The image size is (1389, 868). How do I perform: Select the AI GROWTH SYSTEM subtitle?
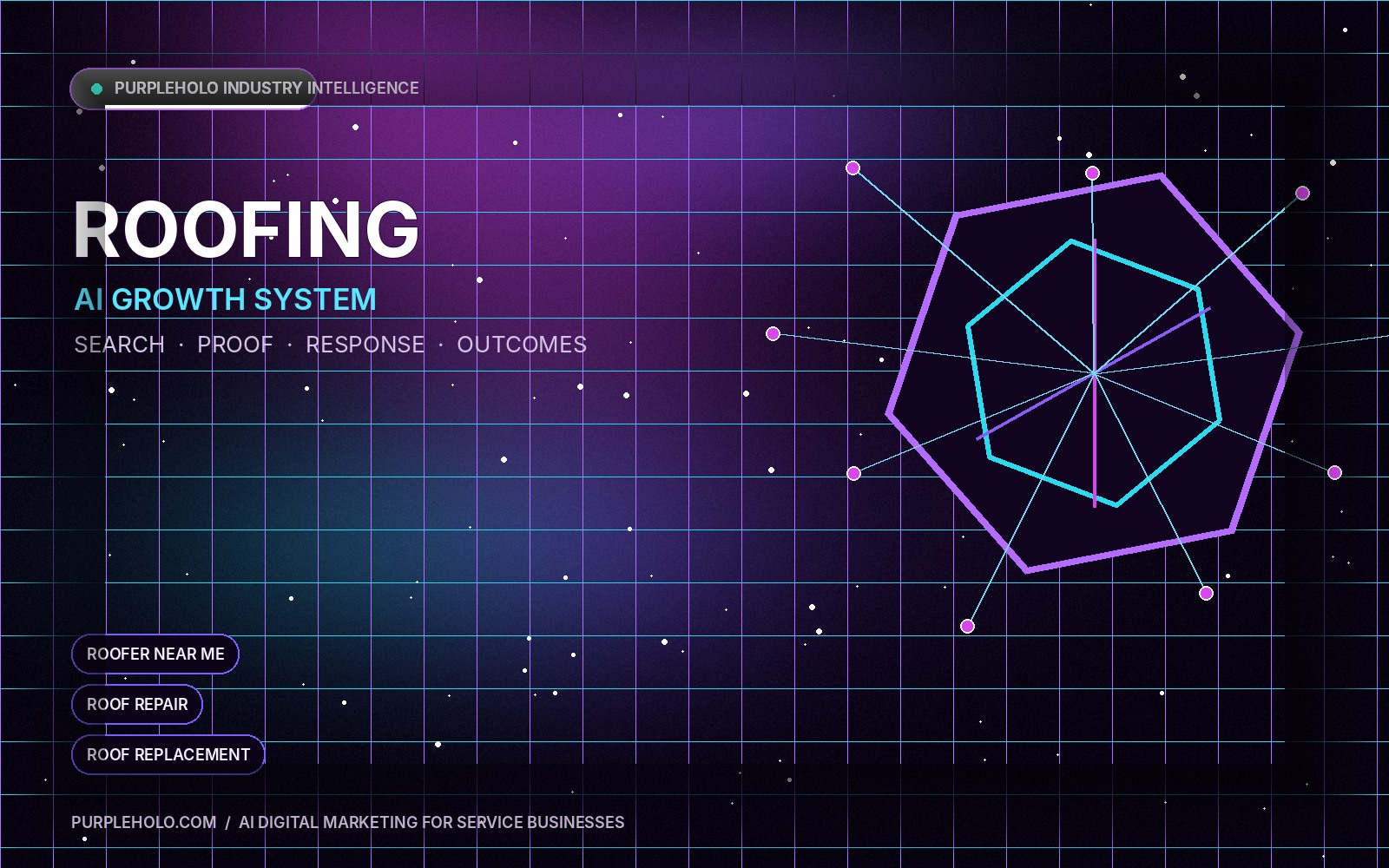226,299
